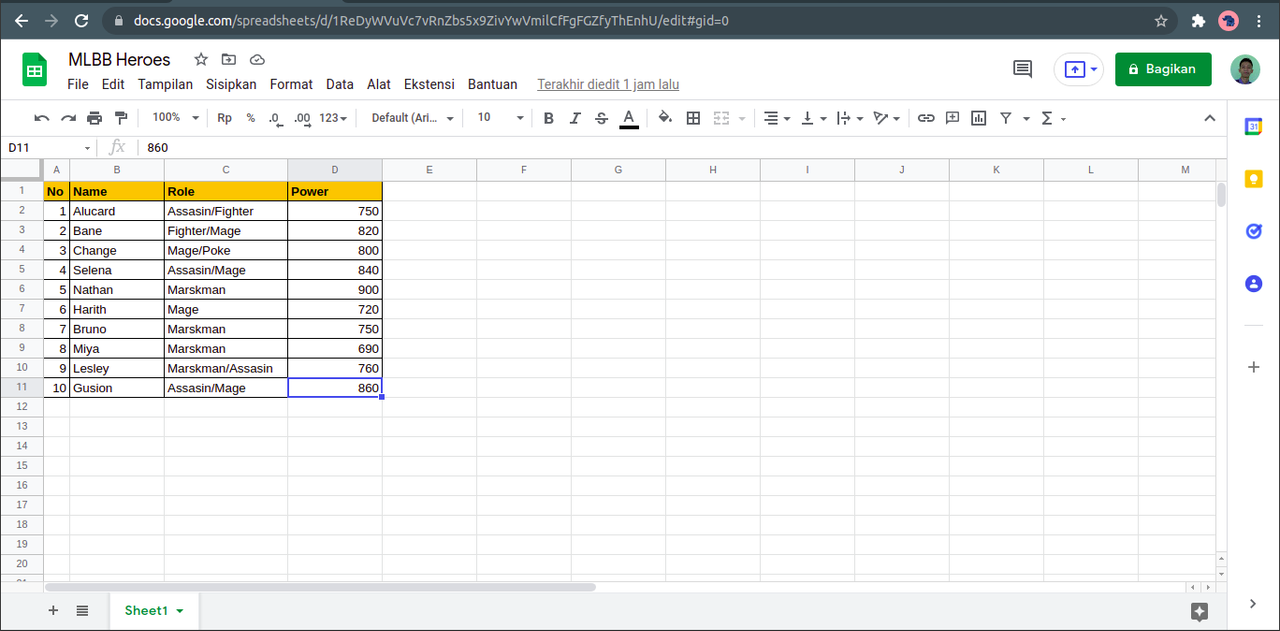View the cloud save status icon
This screenshot has height=631, width=1280.
tap(257, 59)
